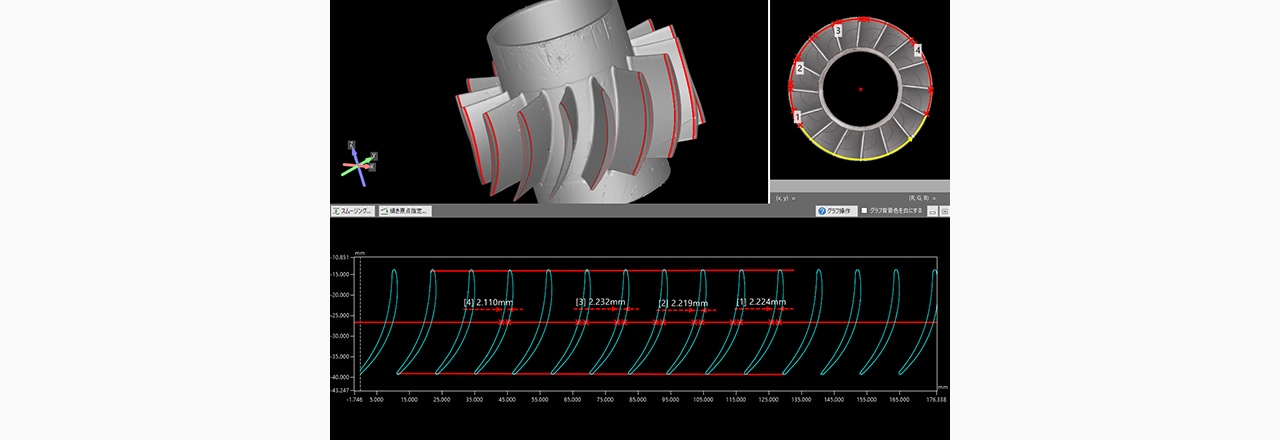Select the [3] 2.232mm measurement label
Screen dimensions: 1280x440
click(x=600, y=302)
